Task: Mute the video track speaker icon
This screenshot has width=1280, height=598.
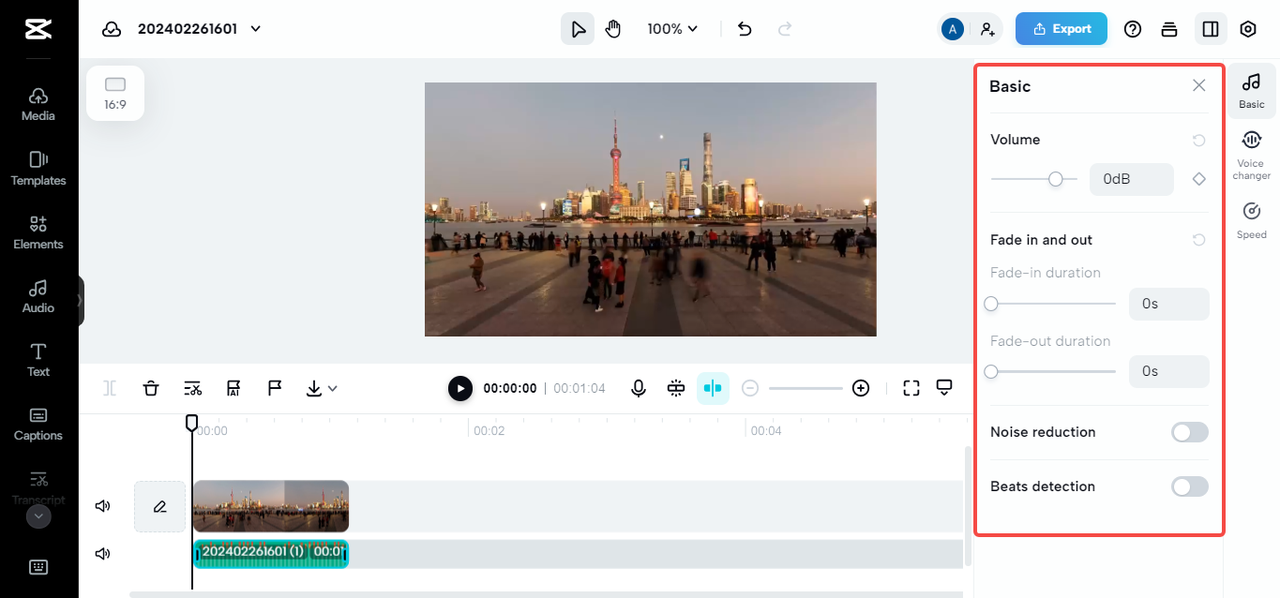Action: [x=102, y=506]
